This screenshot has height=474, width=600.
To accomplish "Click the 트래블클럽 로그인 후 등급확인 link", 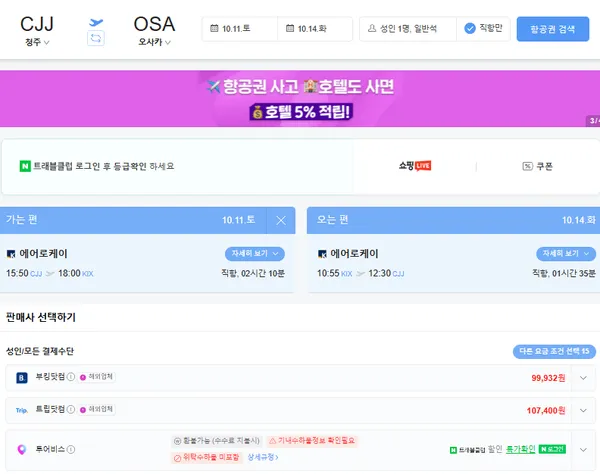I will (x=104, y=166).
